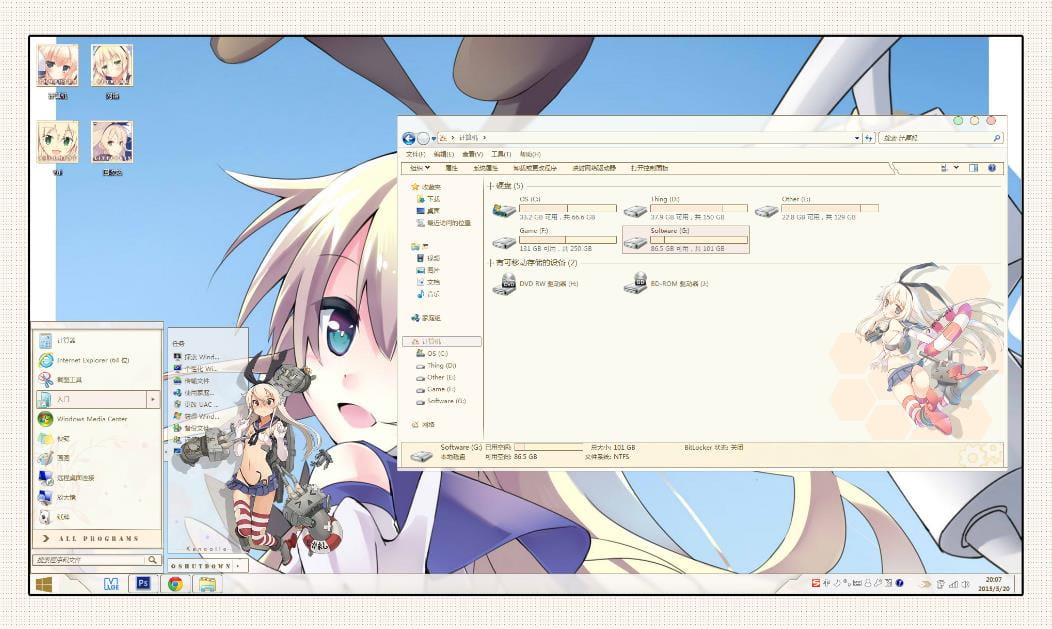Click the back navigation arrow in Explorer

(x=408, y=138)
